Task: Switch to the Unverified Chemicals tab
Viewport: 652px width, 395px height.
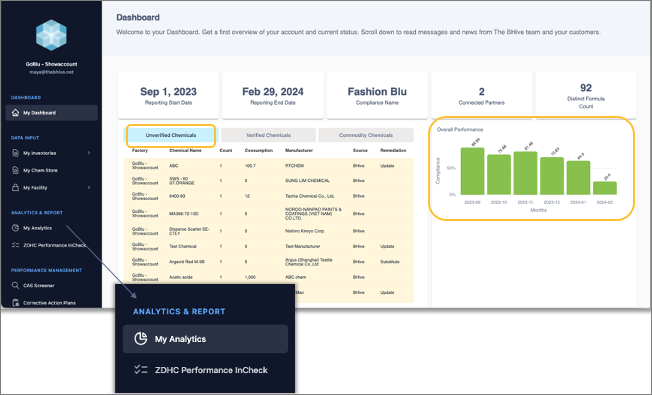Action: tap(171, 135)
